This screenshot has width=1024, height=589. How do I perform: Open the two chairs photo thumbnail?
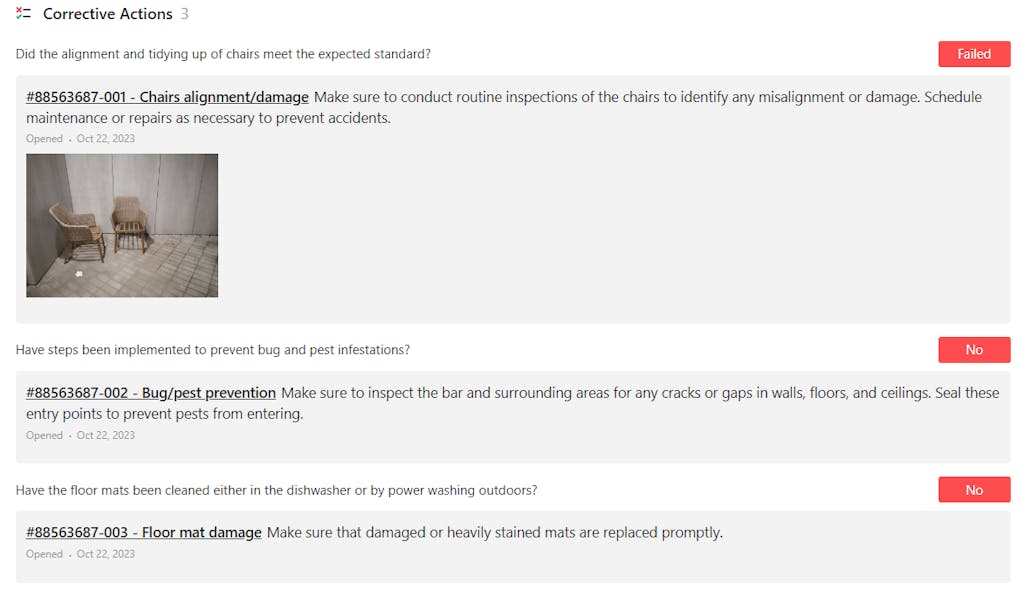122,225
